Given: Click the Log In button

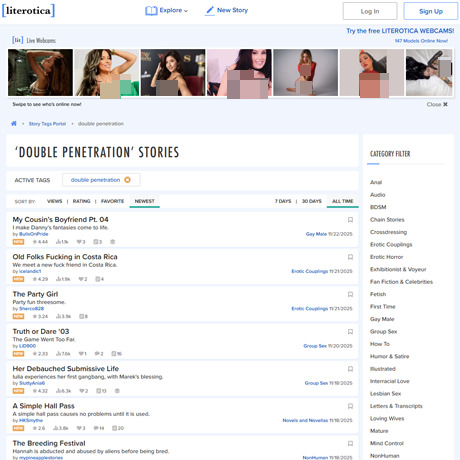Looking at the screenshot, I should pos(370,11).
